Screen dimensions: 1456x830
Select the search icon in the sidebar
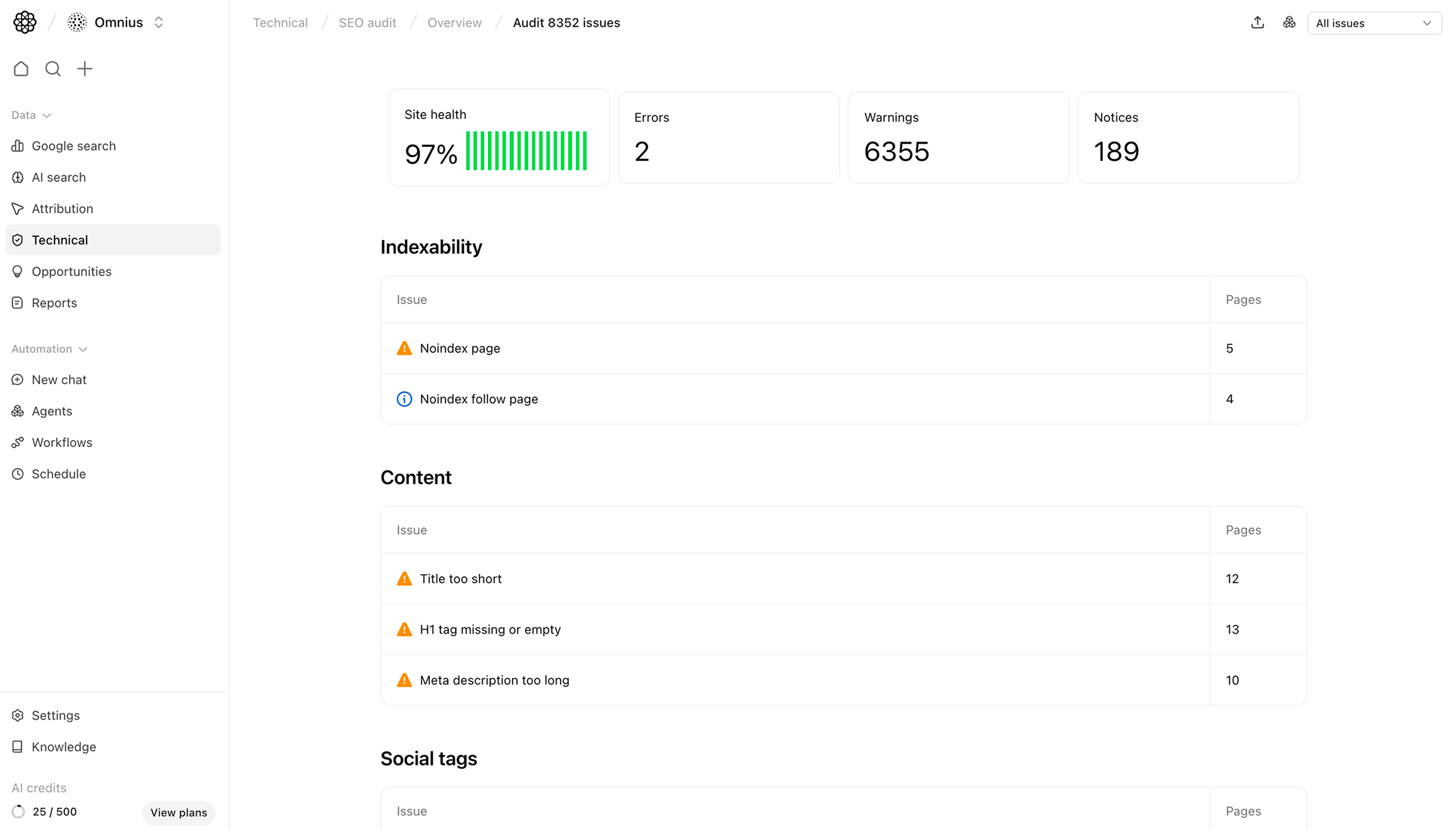tap(53, 68)
